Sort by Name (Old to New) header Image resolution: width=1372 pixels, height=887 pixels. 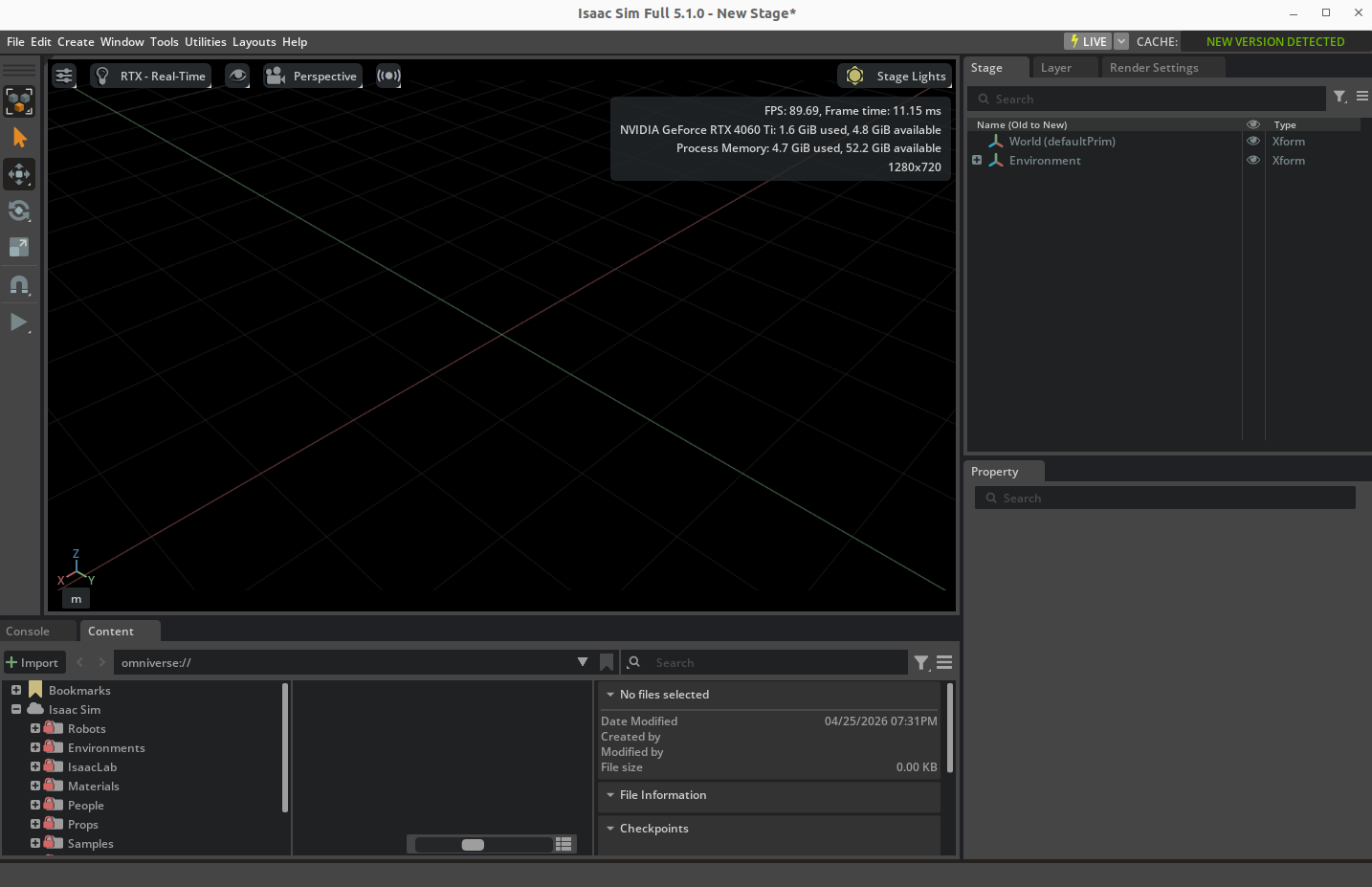(x=1022, y=124)
